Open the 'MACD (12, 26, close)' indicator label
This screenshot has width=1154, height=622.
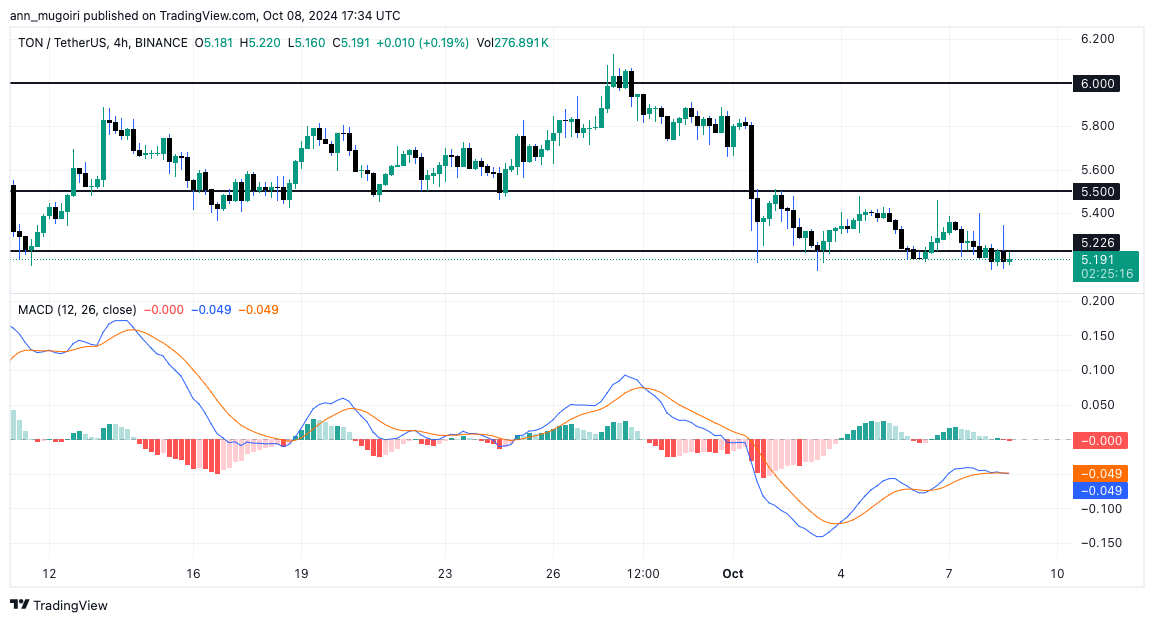pos(77,310)
